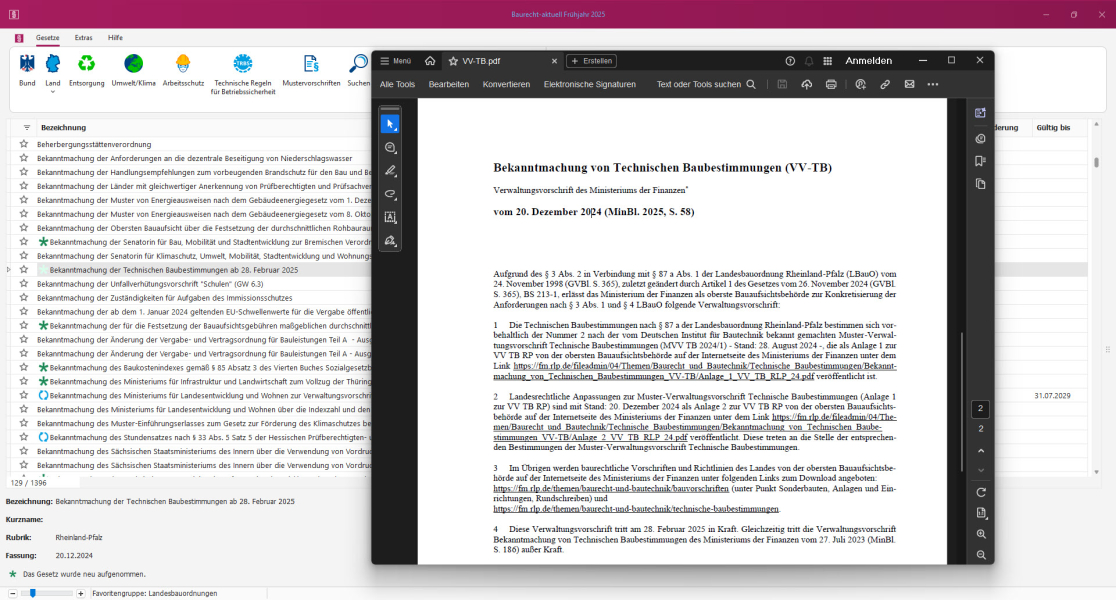Open Acrobat help question-mark icon
Viewport: 1116px width, 600px height.
(x=789, y=61)
